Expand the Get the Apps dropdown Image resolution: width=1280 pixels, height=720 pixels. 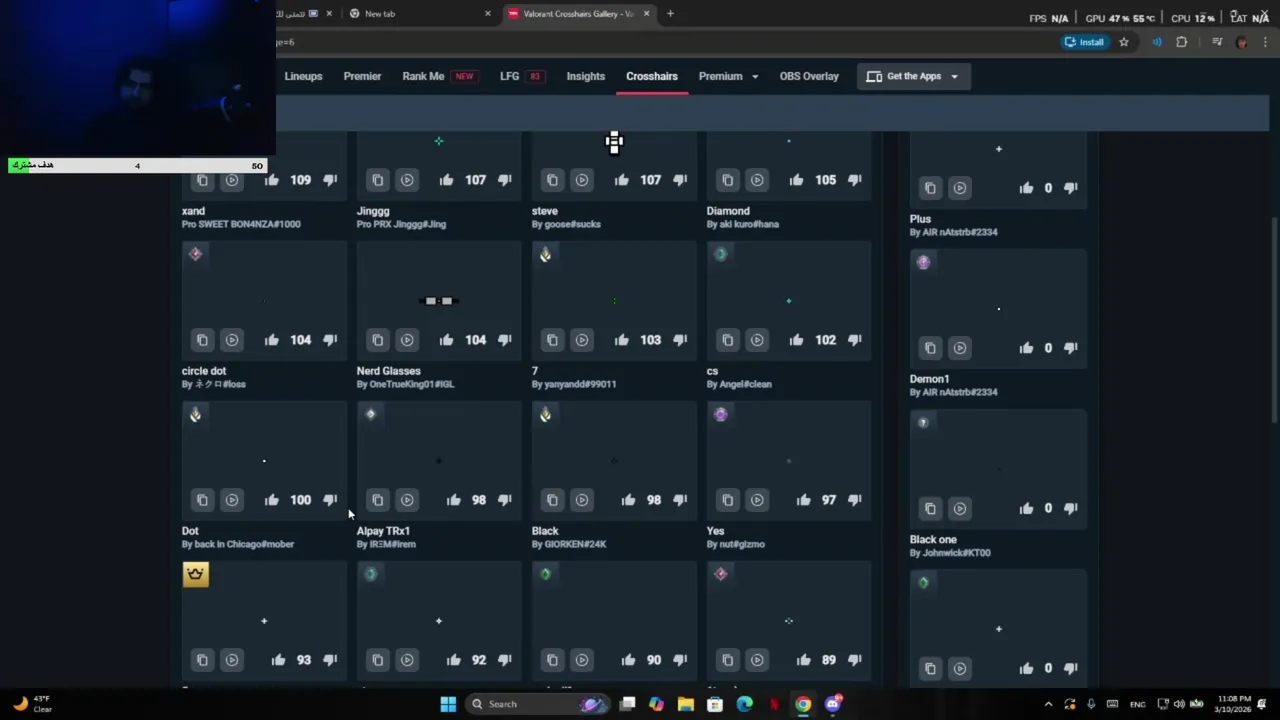(913, 76)
